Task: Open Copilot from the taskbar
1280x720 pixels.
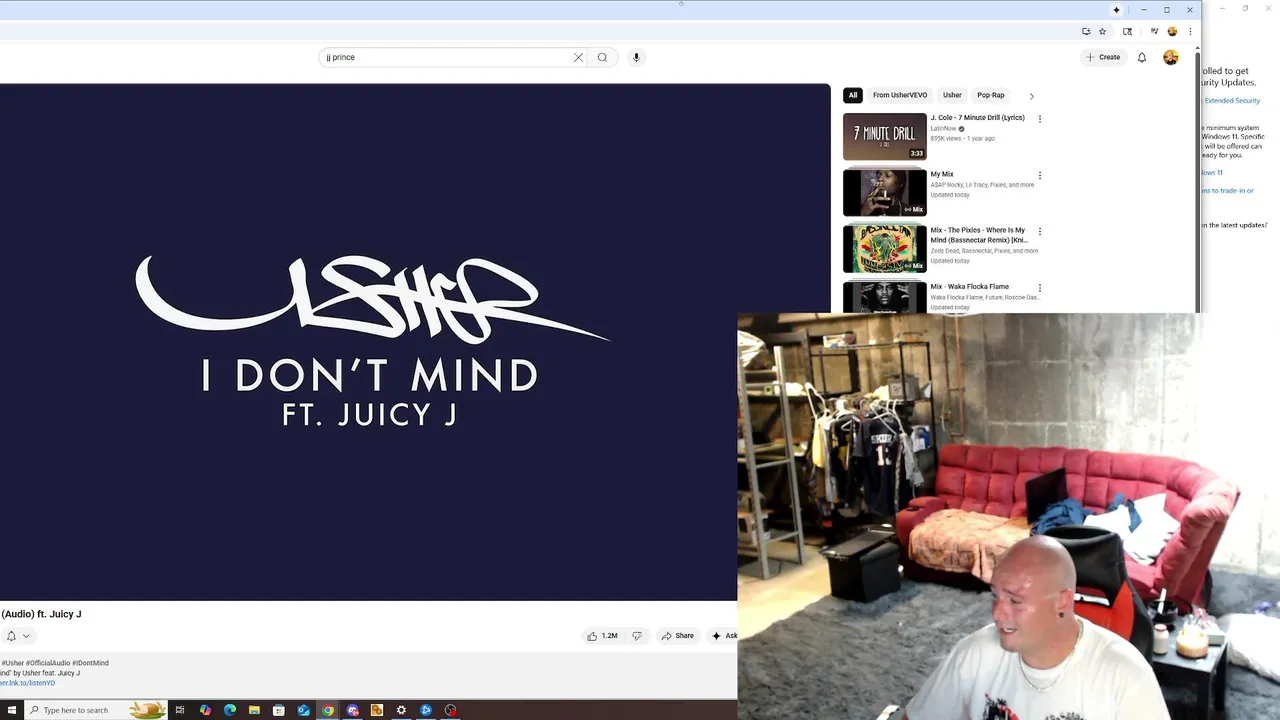Action: tap(205, 710)
